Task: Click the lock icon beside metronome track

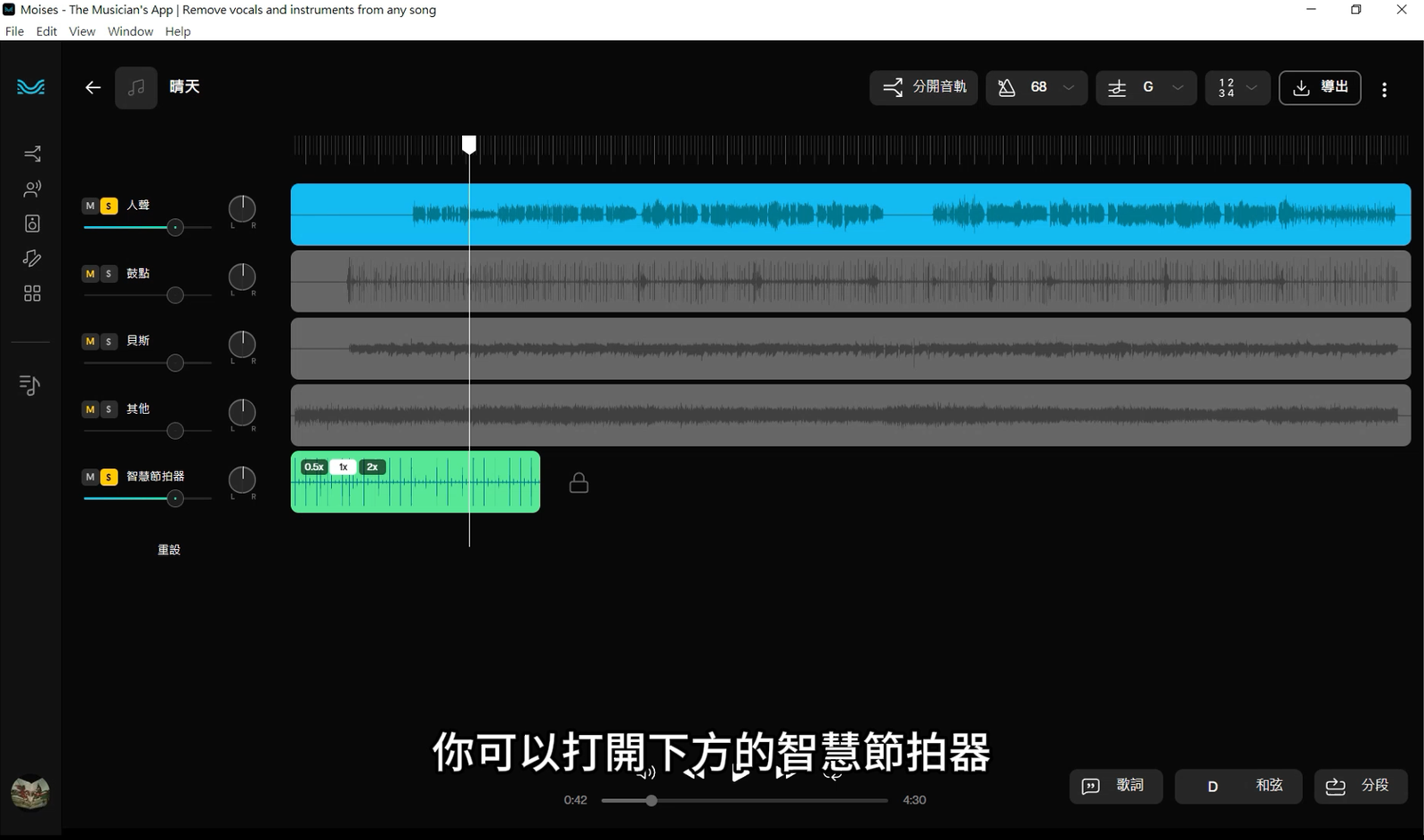Action: pos(578,482)
